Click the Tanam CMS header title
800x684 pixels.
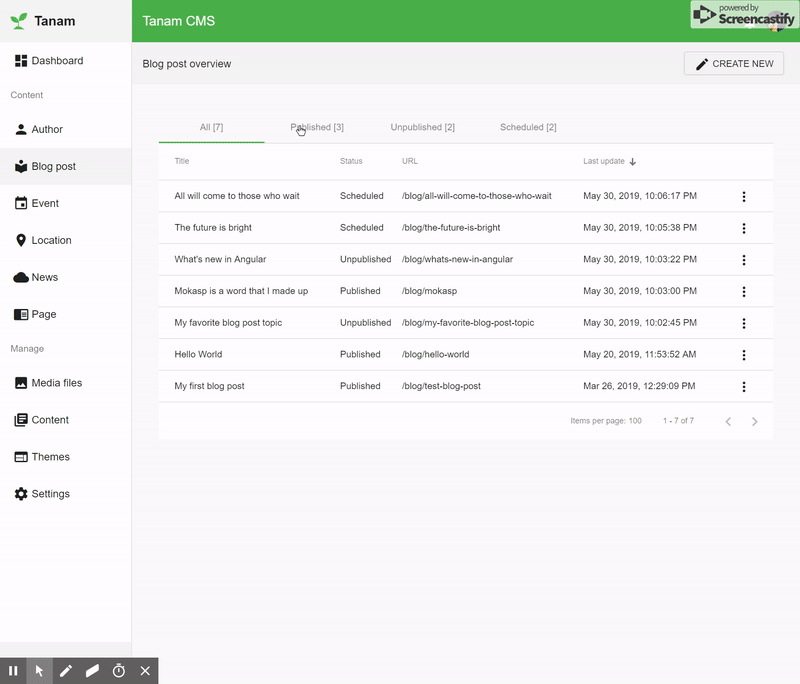coord(179,21)
